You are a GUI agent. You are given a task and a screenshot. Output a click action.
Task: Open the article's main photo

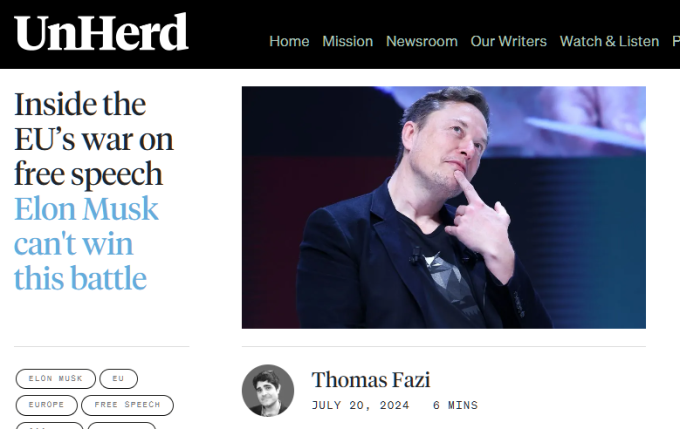click(443, 207)
